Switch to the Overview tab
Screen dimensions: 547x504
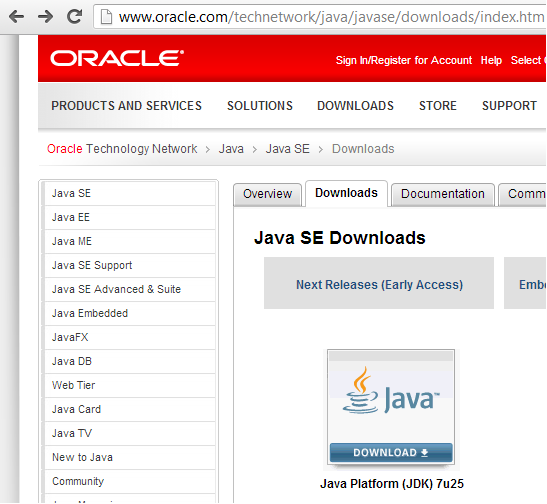[x=267, y=194]
